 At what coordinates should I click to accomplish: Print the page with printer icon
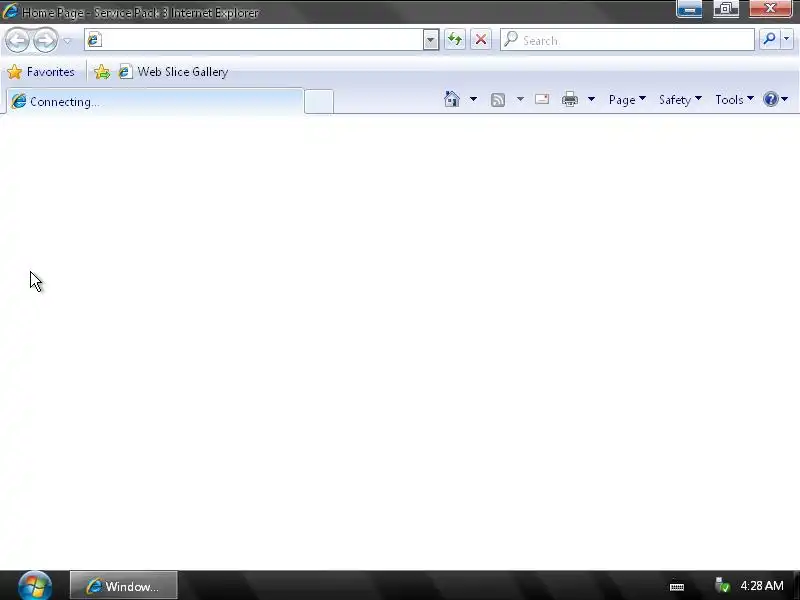570,99
